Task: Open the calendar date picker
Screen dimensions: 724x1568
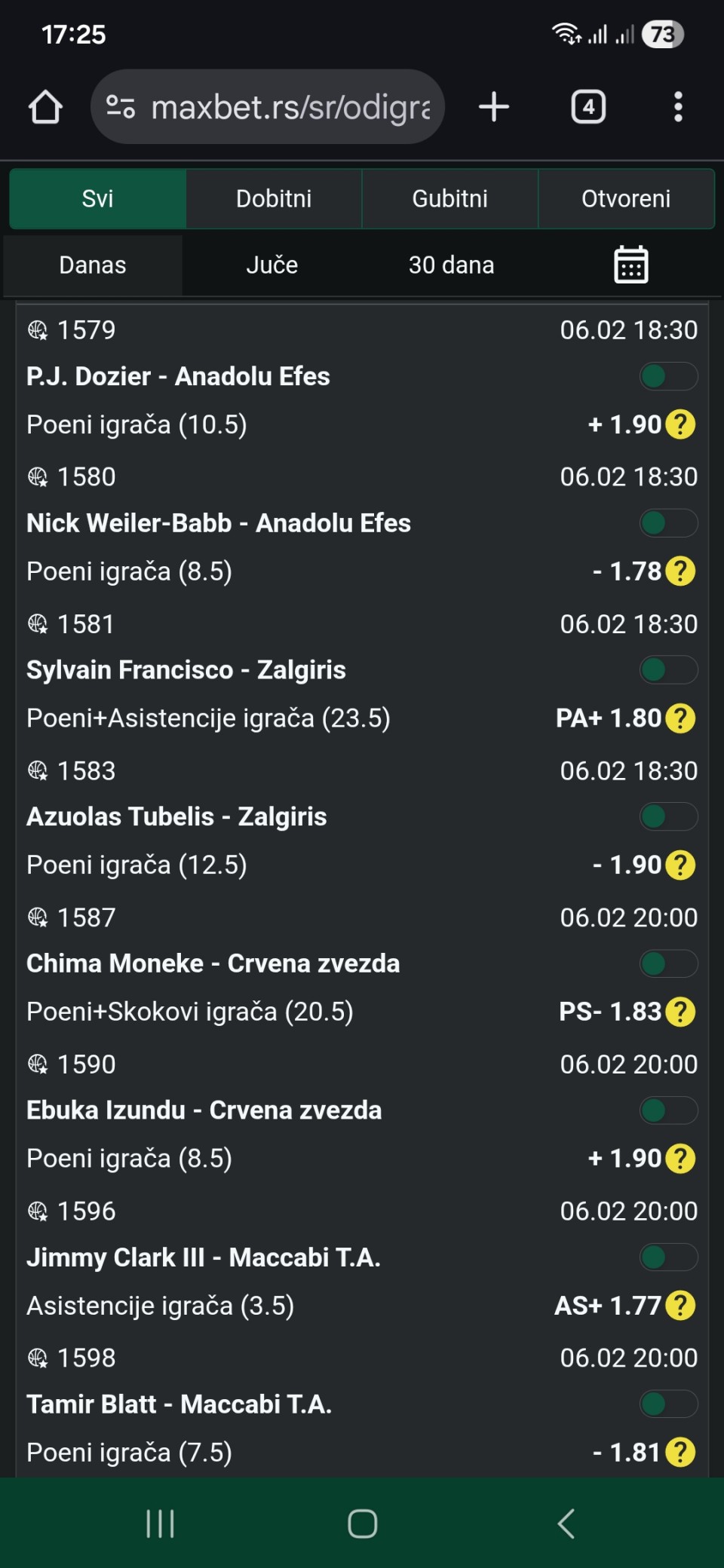Action: [630, 265]
